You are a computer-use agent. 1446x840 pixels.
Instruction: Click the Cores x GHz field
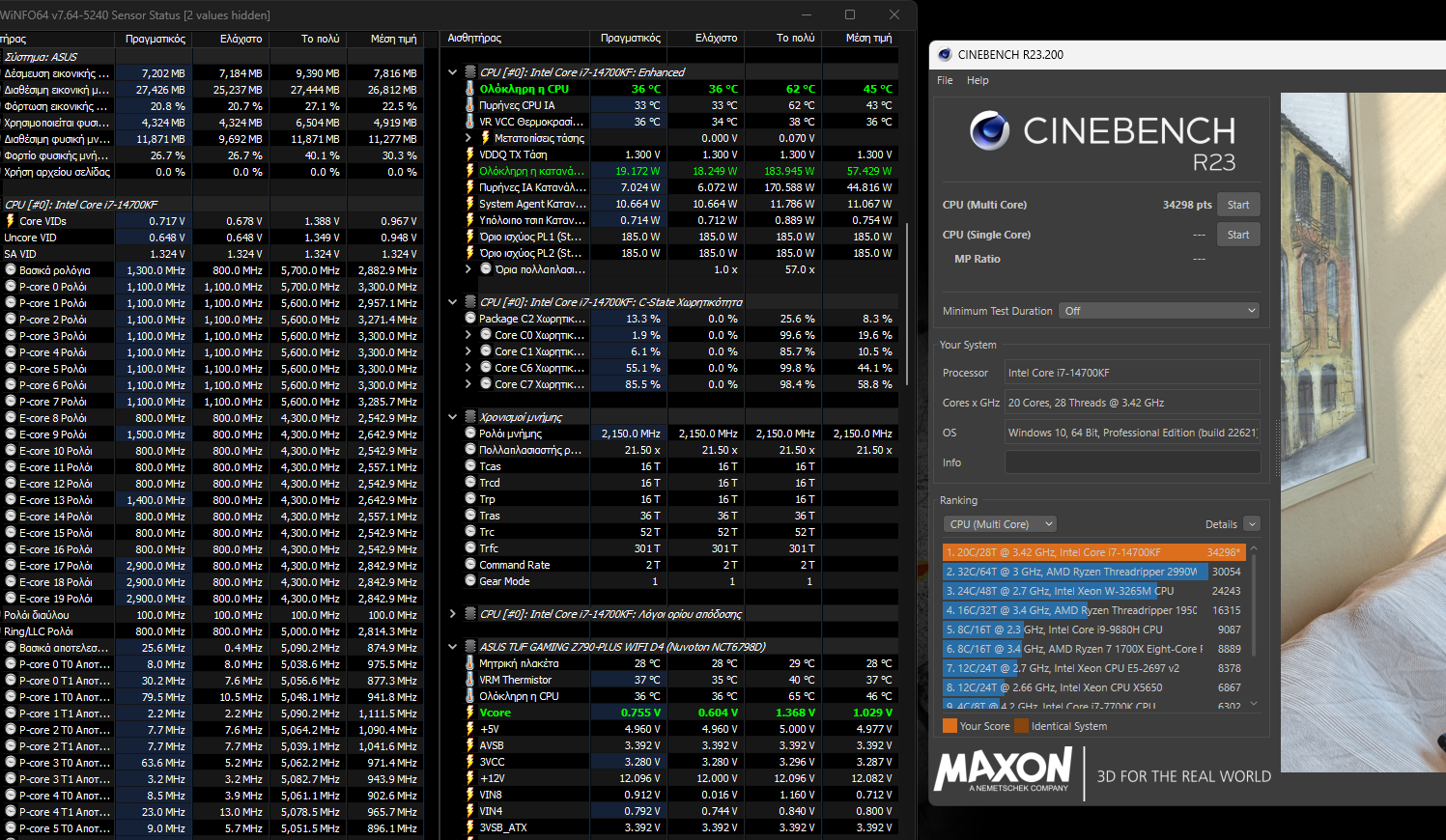[1132, 403]
